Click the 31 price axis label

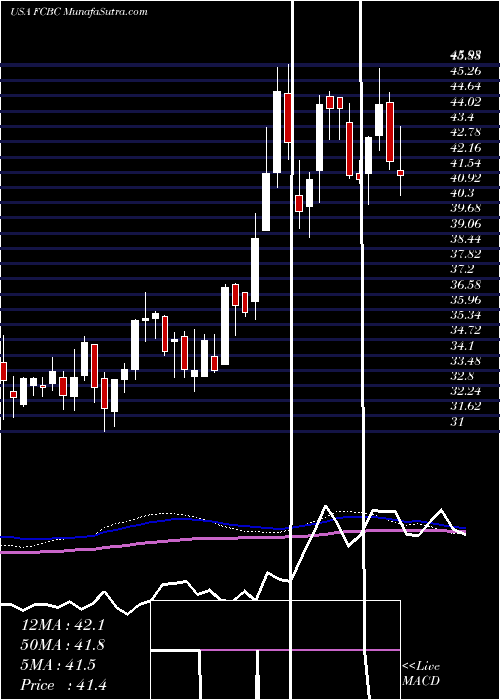coord(458,422)
